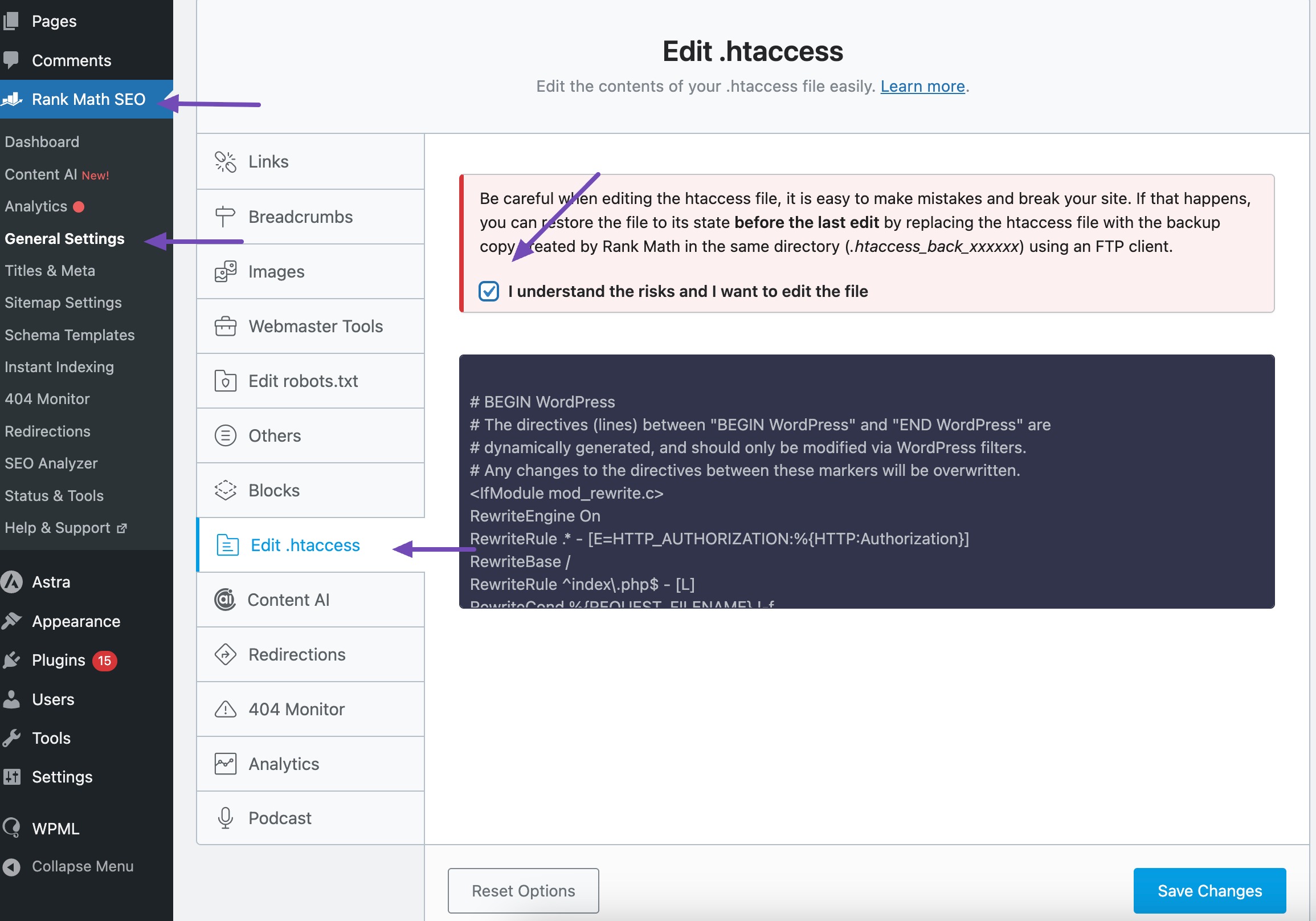Open Schema Templates submenu
This screenshot has width=1316, height=921.
tap(70, 335)
